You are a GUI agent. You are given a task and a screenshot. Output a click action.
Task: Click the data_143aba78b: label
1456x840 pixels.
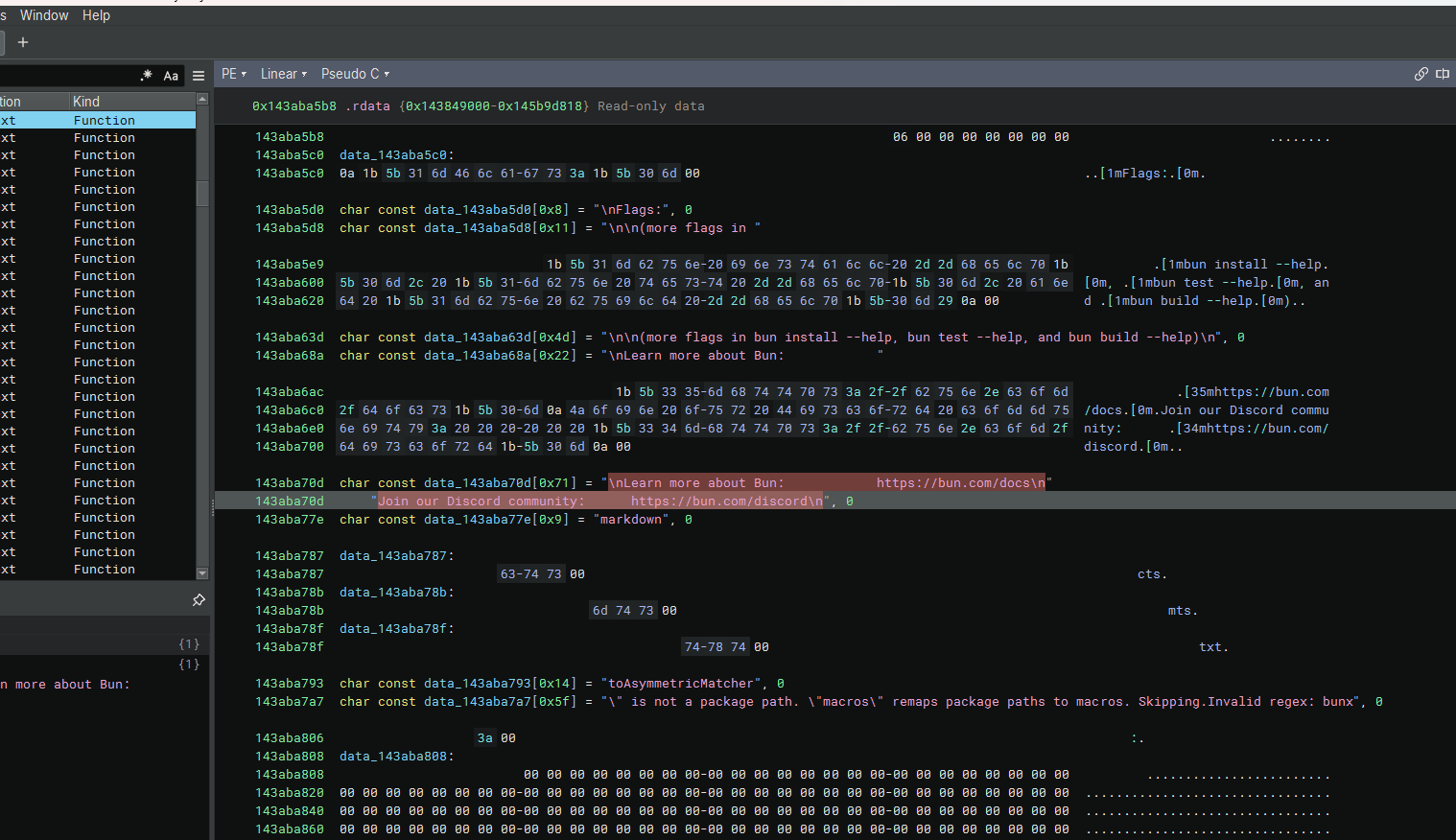(x=397, y=593)
